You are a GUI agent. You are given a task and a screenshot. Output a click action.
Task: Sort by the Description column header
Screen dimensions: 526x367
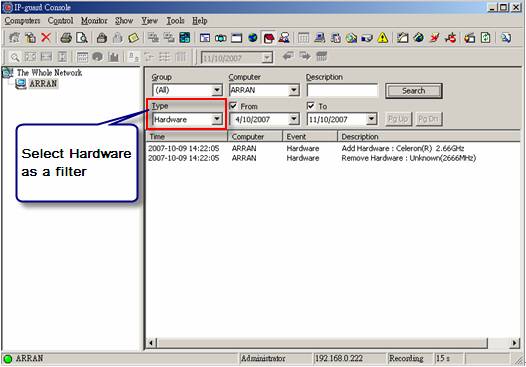coord(428,137)
